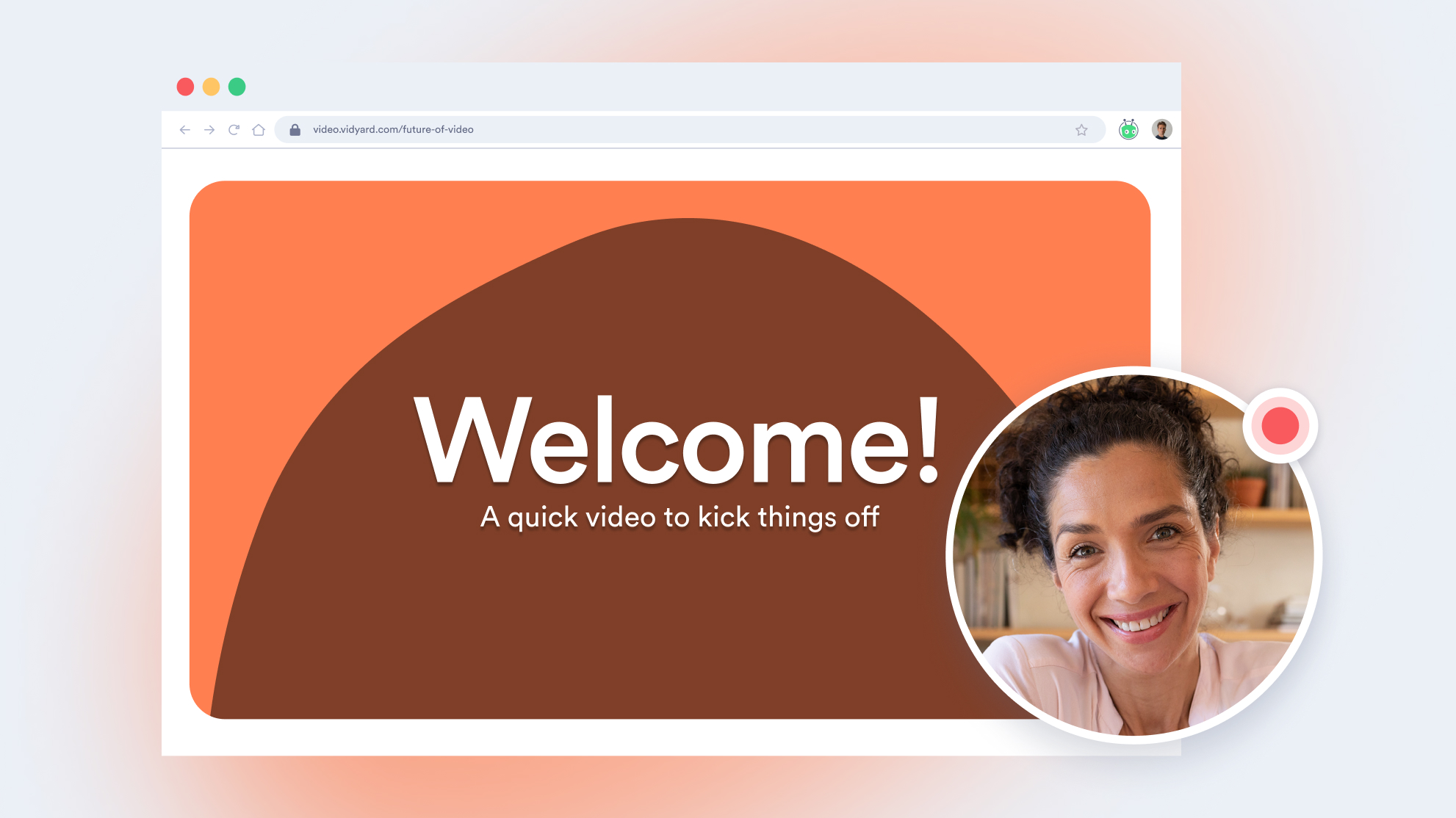Viewport: 1456px width, 818px height.
Task: Click the forward navigation arrow
Action: [209, 130]
